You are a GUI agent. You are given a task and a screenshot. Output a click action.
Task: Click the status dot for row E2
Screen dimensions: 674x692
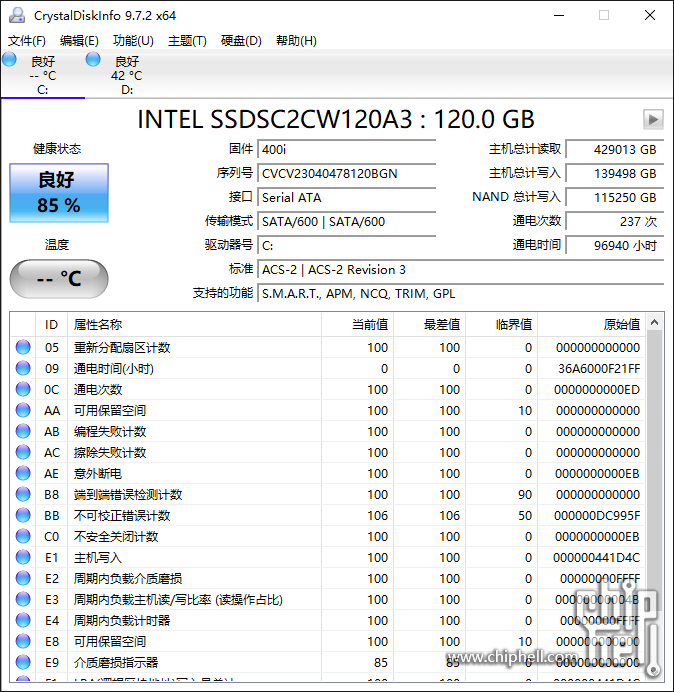[x=23, y=579]
